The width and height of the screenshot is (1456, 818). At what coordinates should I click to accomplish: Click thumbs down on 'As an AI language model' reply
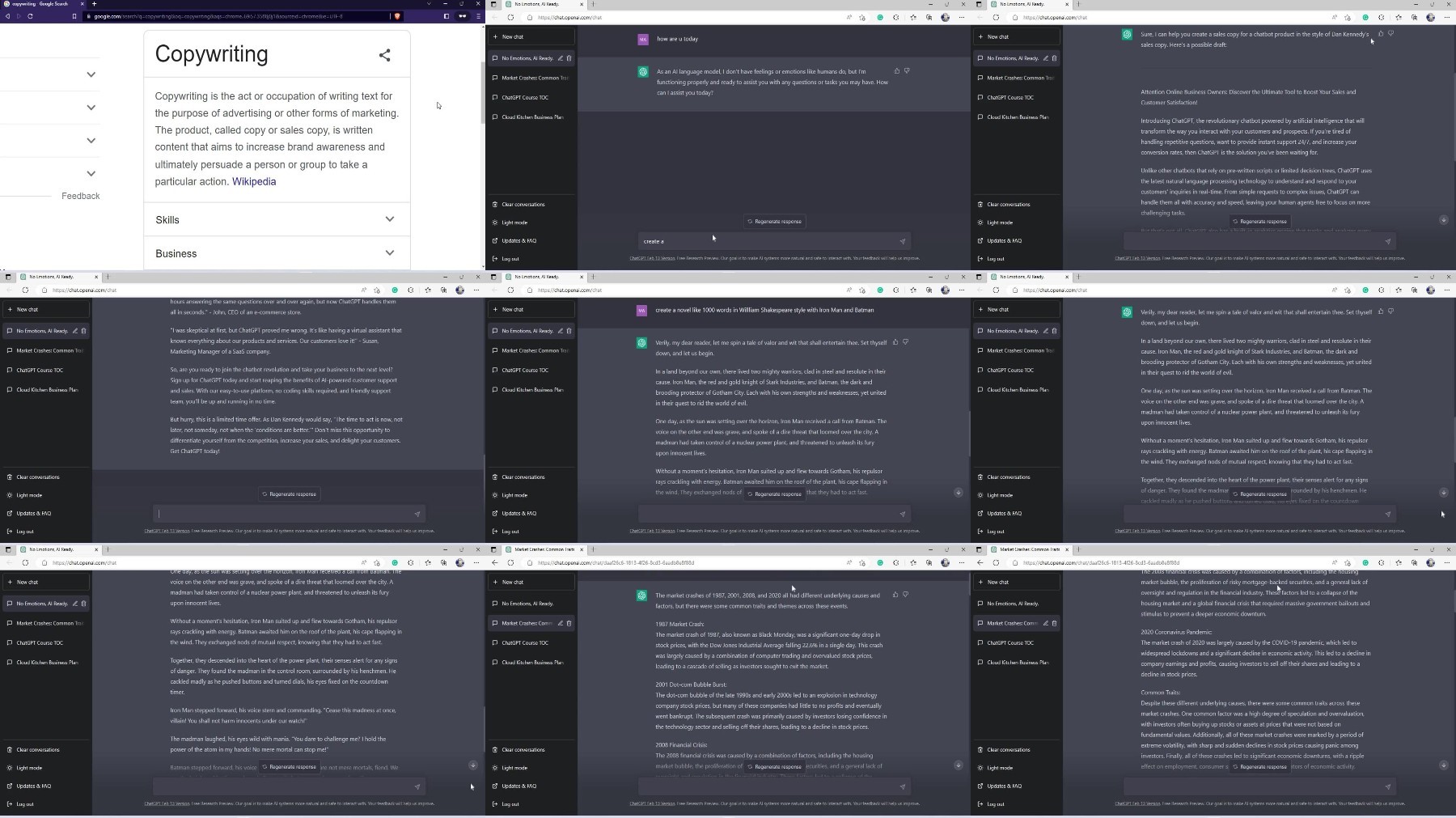click(907, 71)
